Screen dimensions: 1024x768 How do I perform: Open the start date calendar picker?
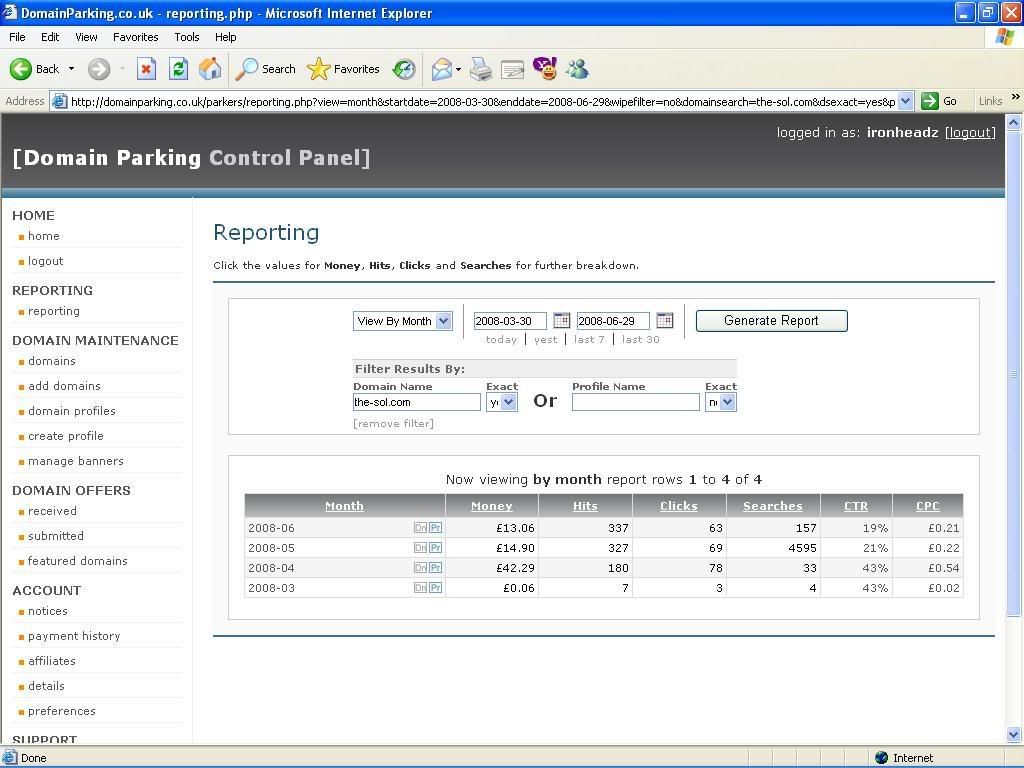click(561, 321)
